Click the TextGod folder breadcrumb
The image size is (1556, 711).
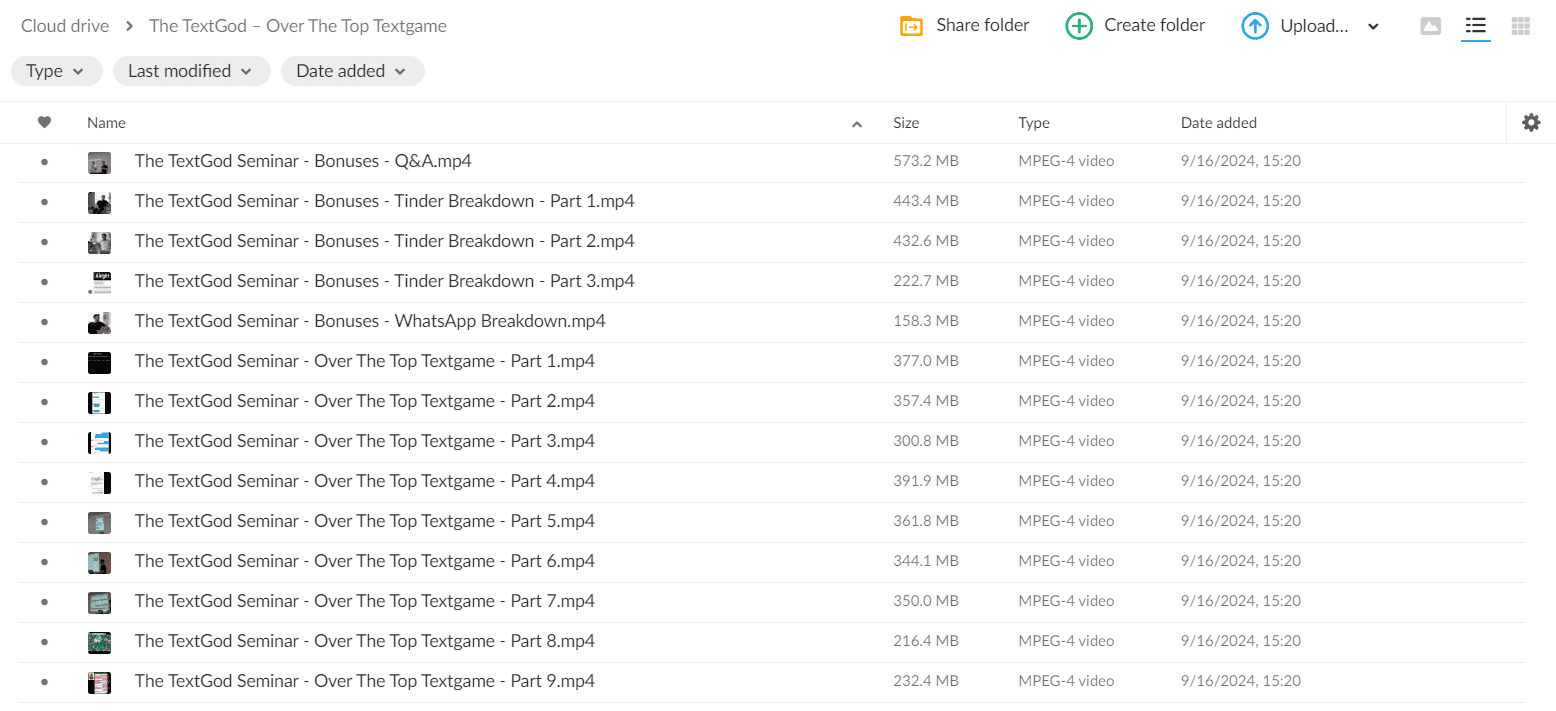[298, 26]
